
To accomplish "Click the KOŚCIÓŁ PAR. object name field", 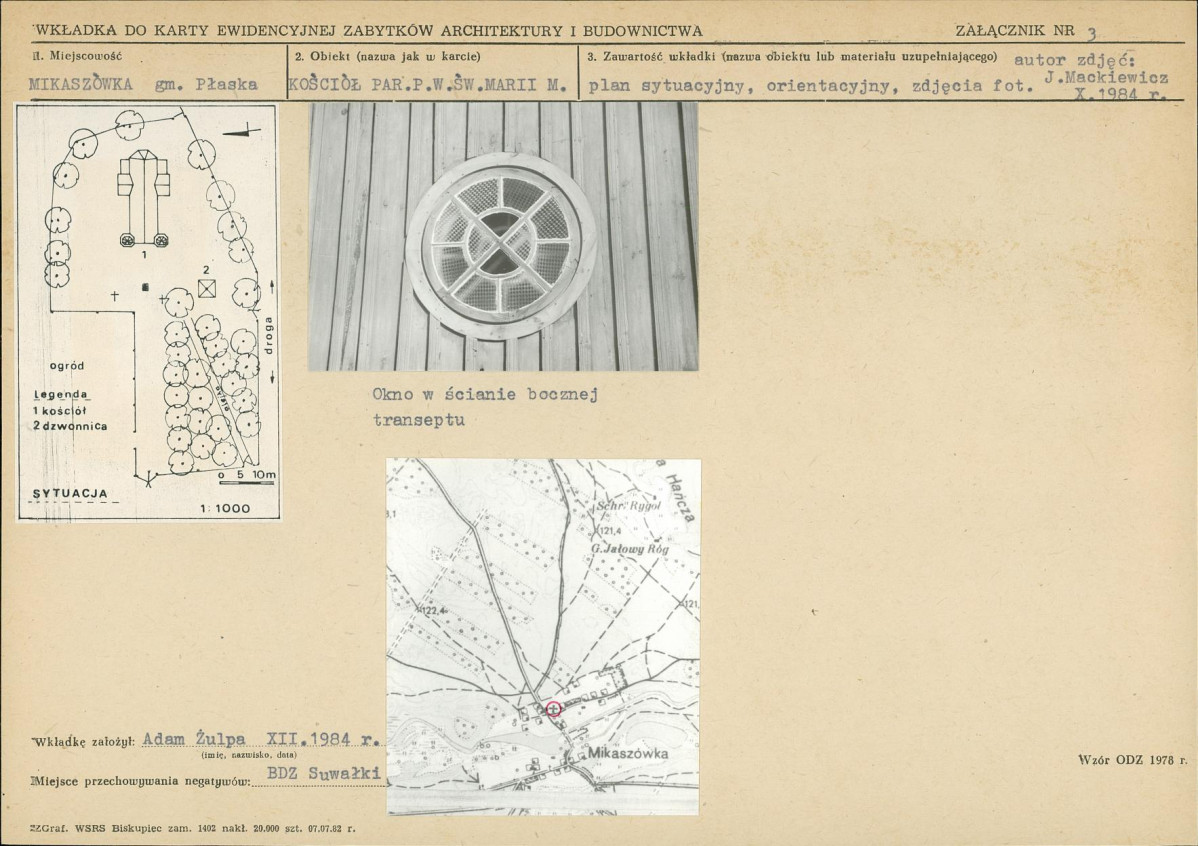I will (x=428, y=86).
